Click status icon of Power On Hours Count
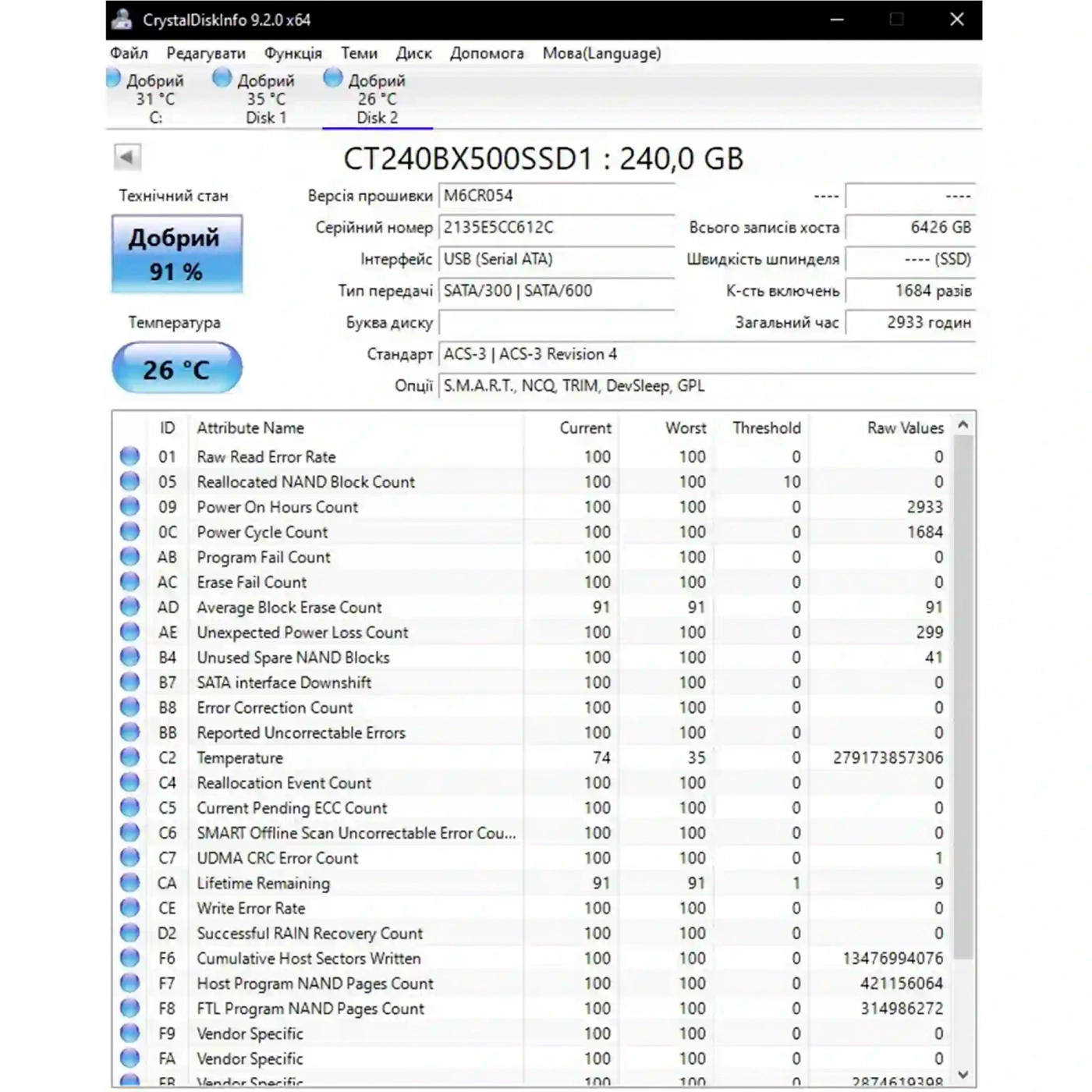1092x1092 pixels. [x=129, y=506]
